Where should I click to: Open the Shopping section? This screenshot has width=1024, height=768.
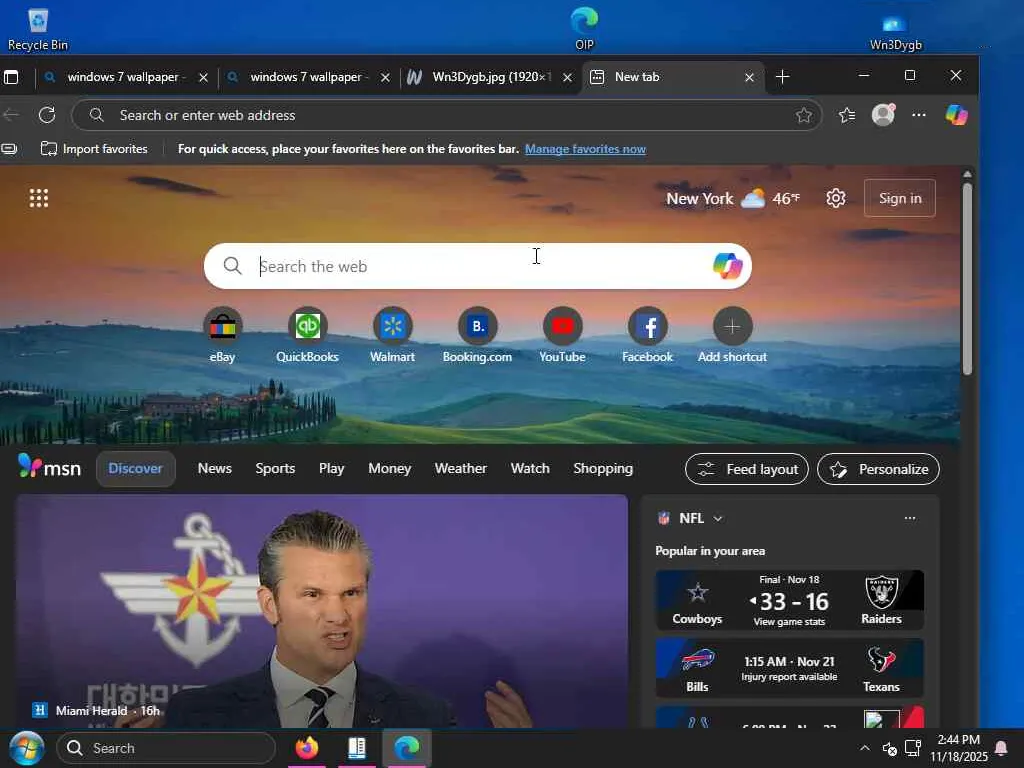click(x=603, y=468)
